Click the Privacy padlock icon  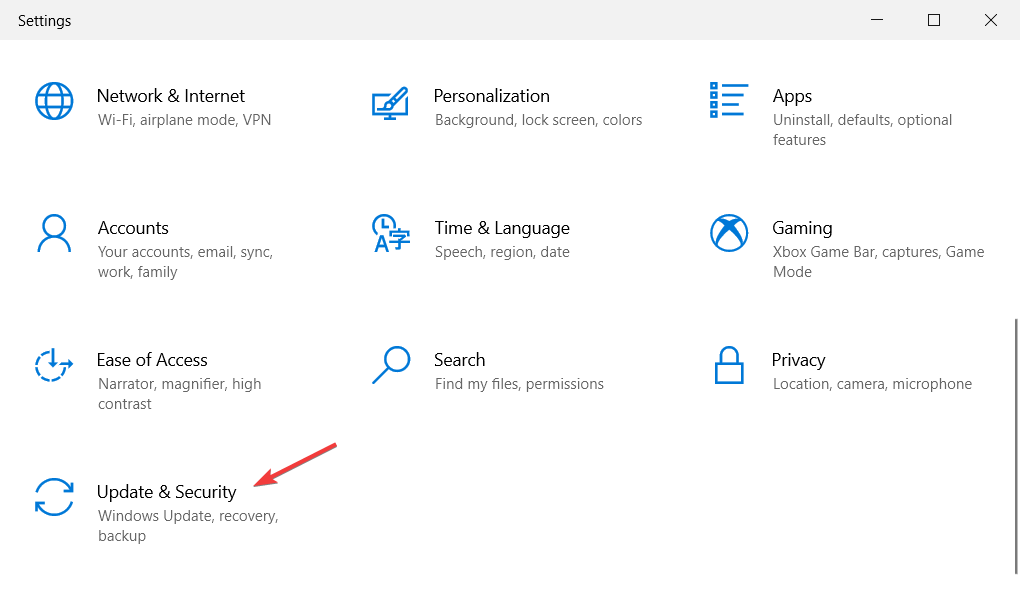[x=729, y=365]
